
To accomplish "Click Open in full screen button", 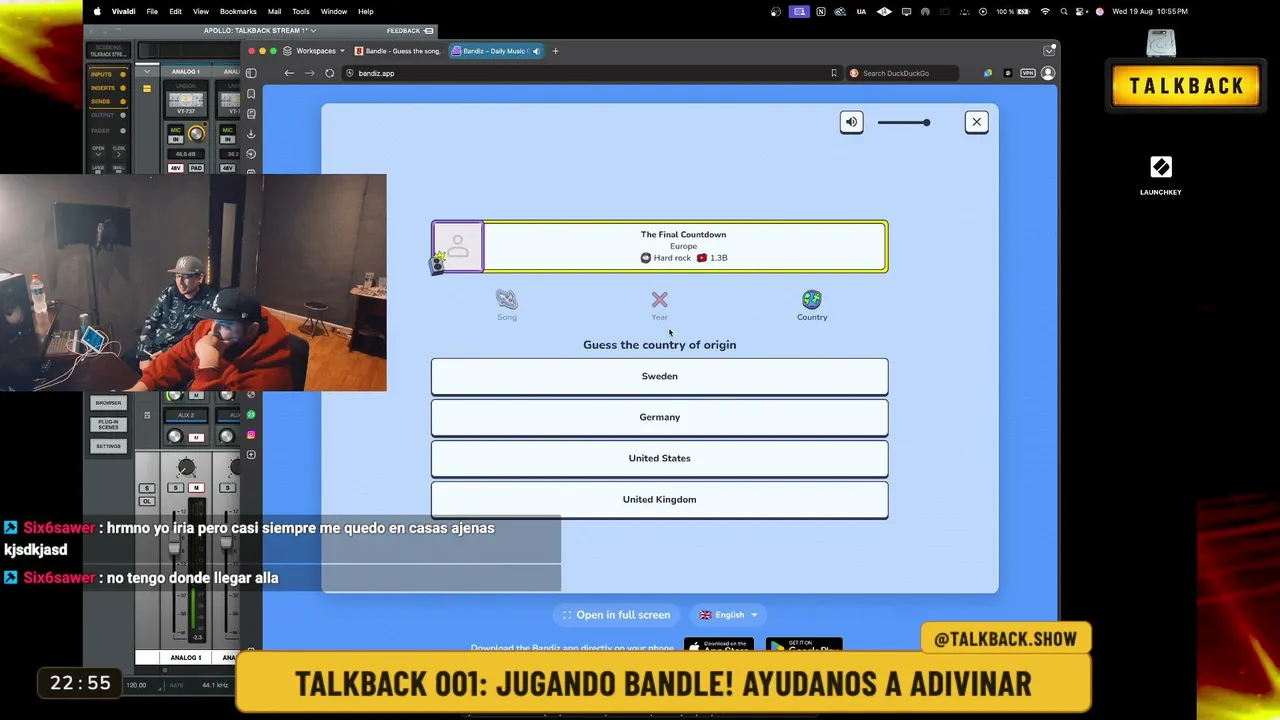I will pyautogui.click(x=616, y=615).
